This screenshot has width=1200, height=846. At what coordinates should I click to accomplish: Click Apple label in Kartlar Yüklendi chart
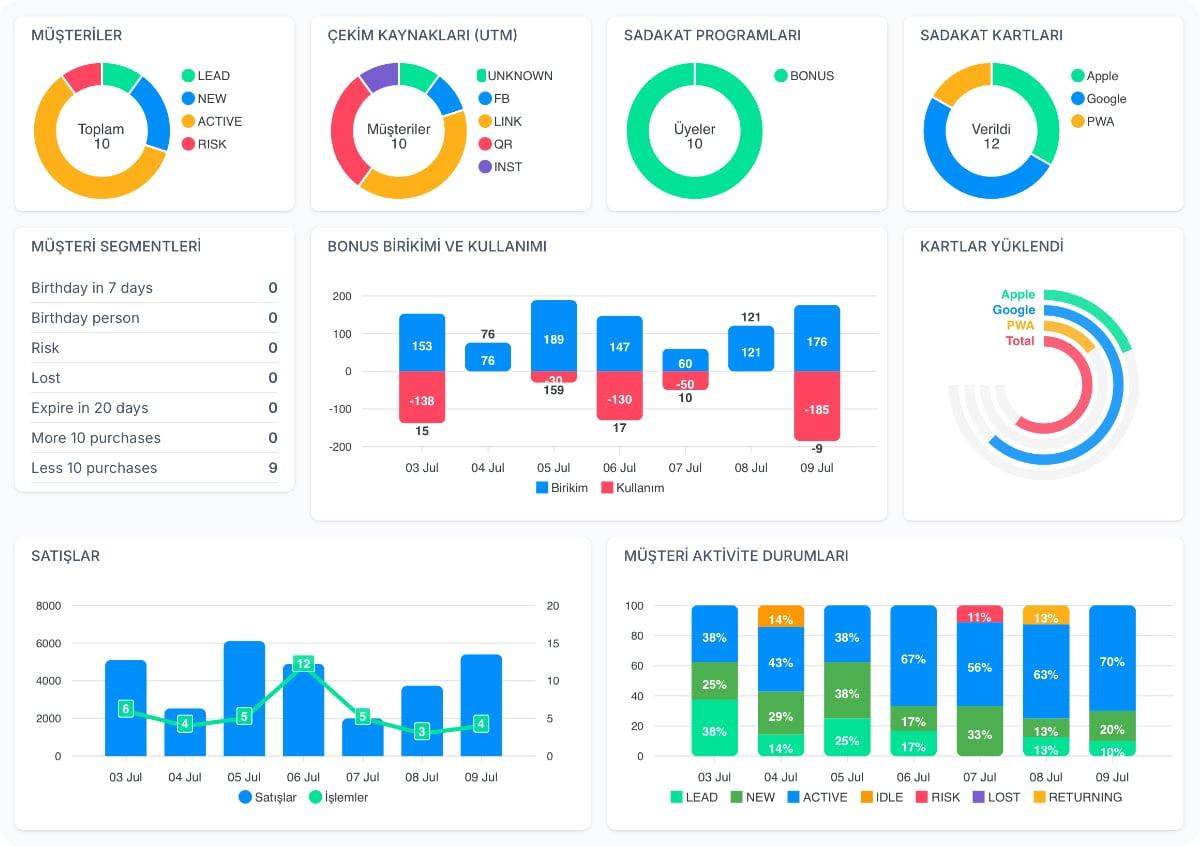click(1018, 295)
